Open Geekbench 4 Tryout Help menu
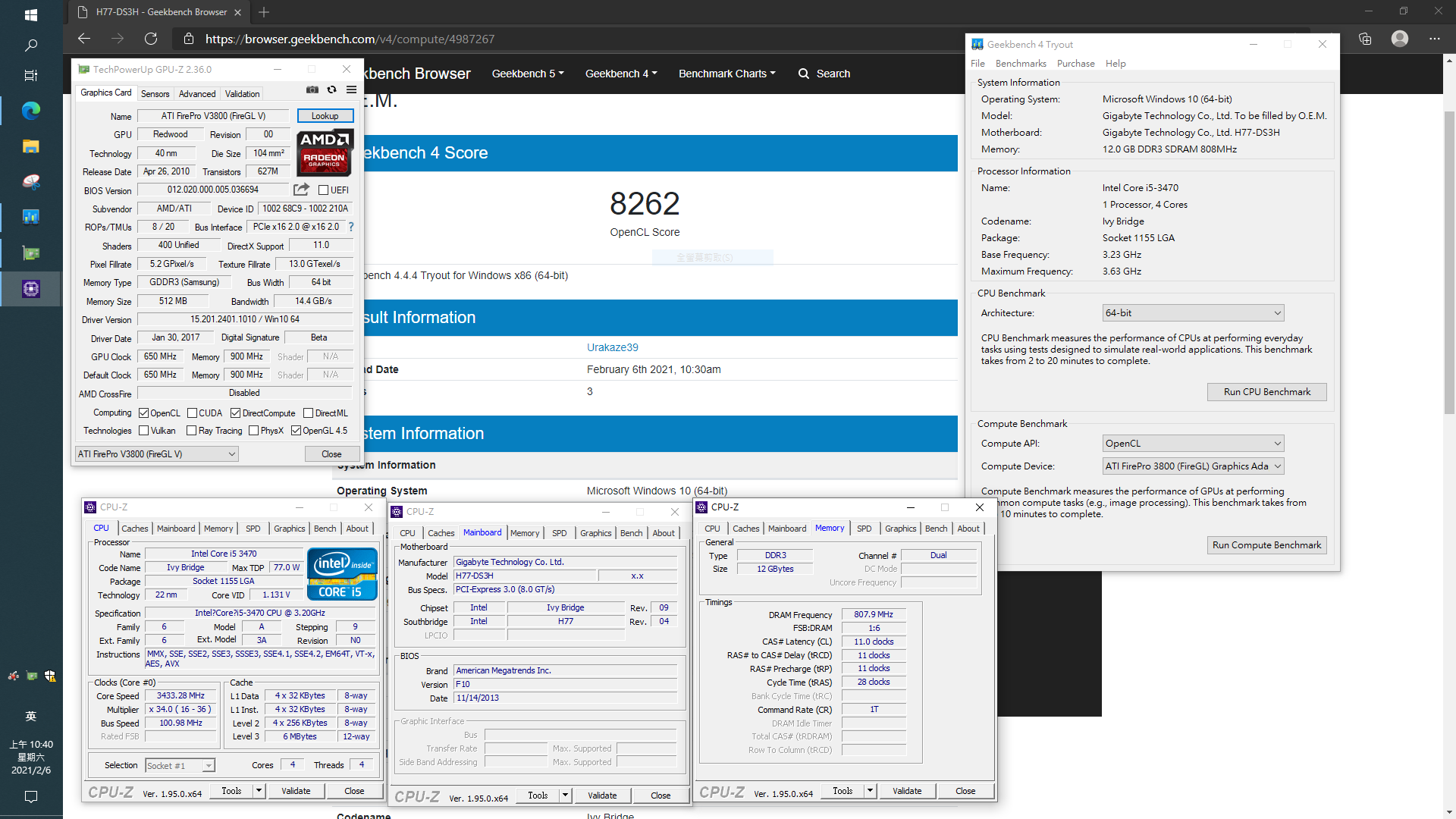This screenshot has width=1456, height=819. 1116,64
